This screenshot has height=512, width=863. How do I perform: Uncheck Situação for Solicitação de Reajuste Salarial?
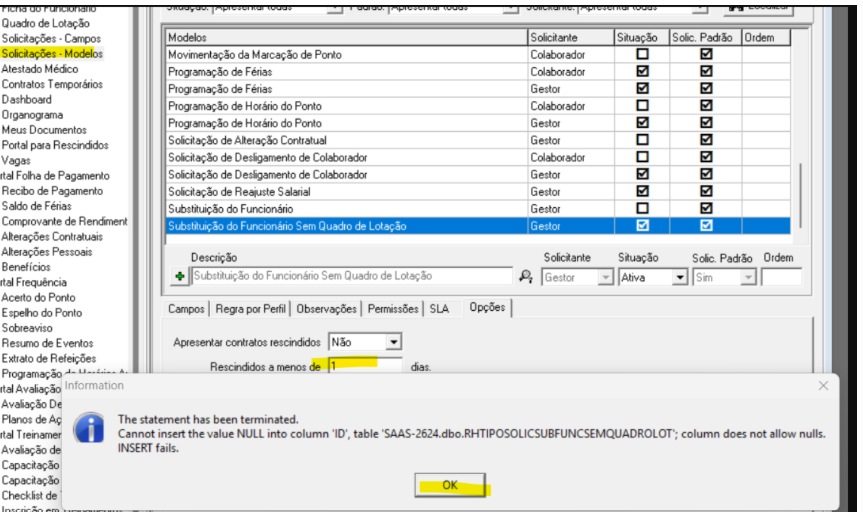click(x=642, y=191)
